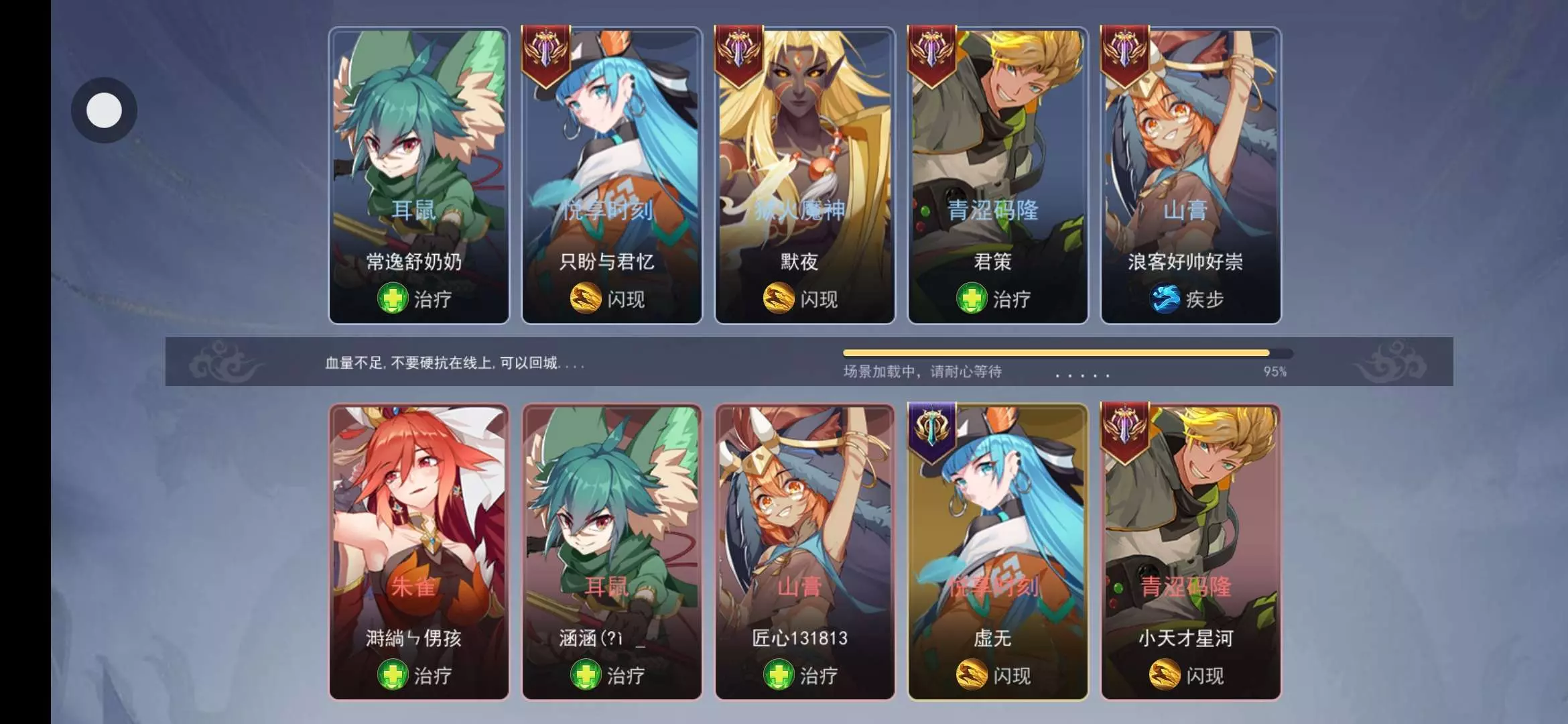1568x724 pixels.
Task: Select the highlighted gold card of 虚无
Action: (998, 552)
